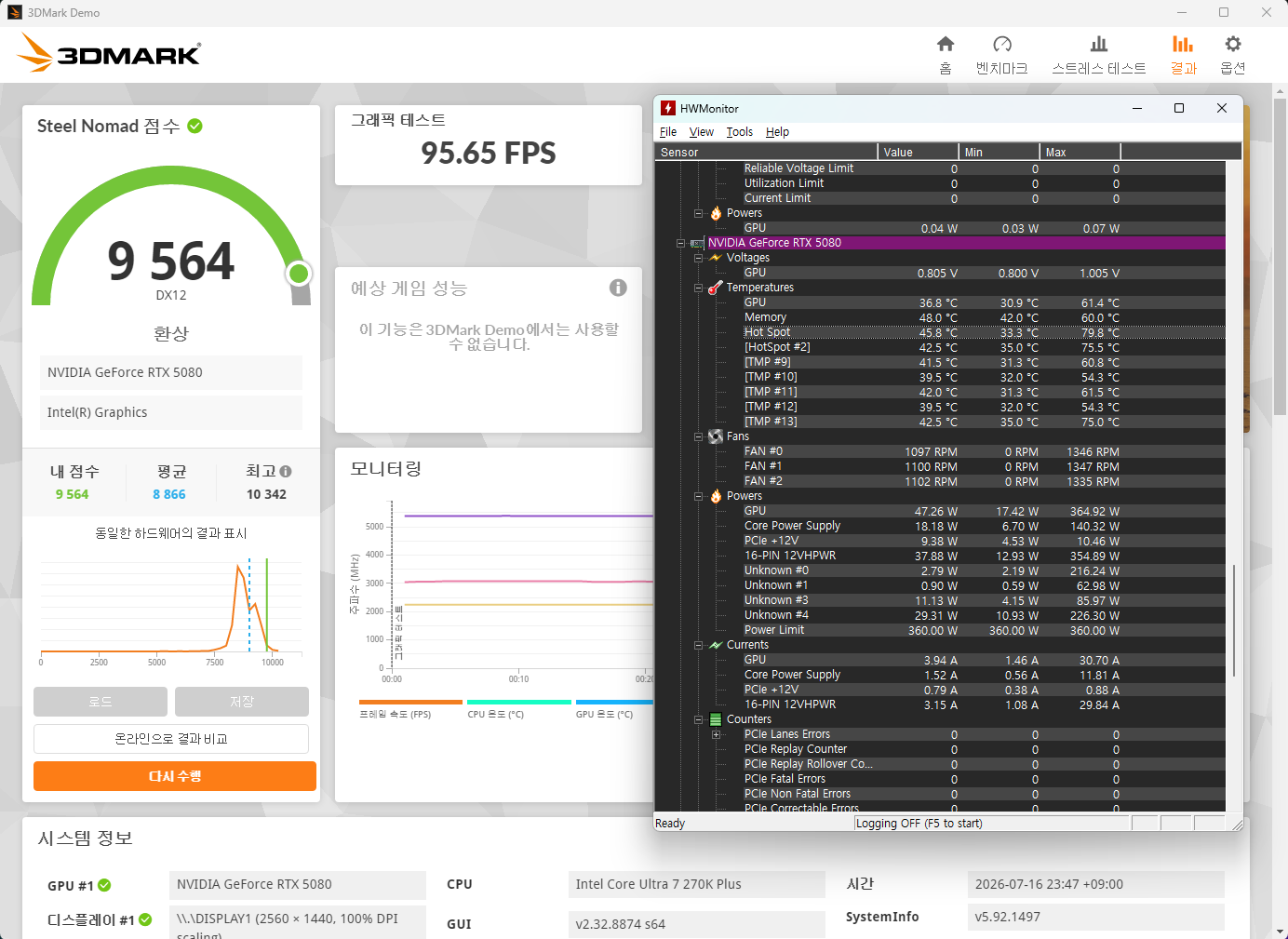Image resolution: width=1288 pixels, height=939 pixels.
Task: Click the Max column header
Action: (1080, 152)
